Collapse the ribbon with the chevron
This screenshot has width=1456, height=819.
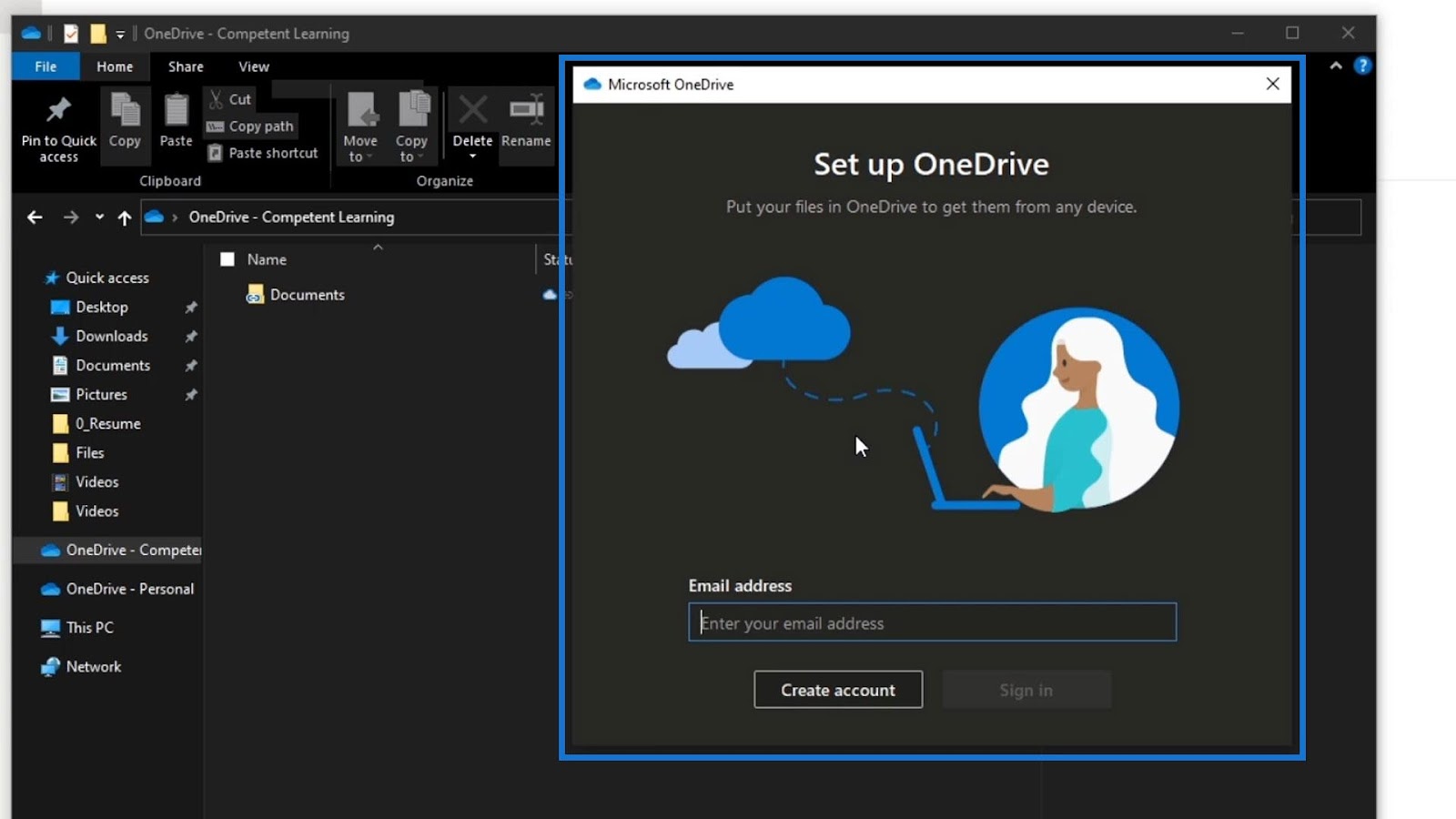(x=1336, y=66)
